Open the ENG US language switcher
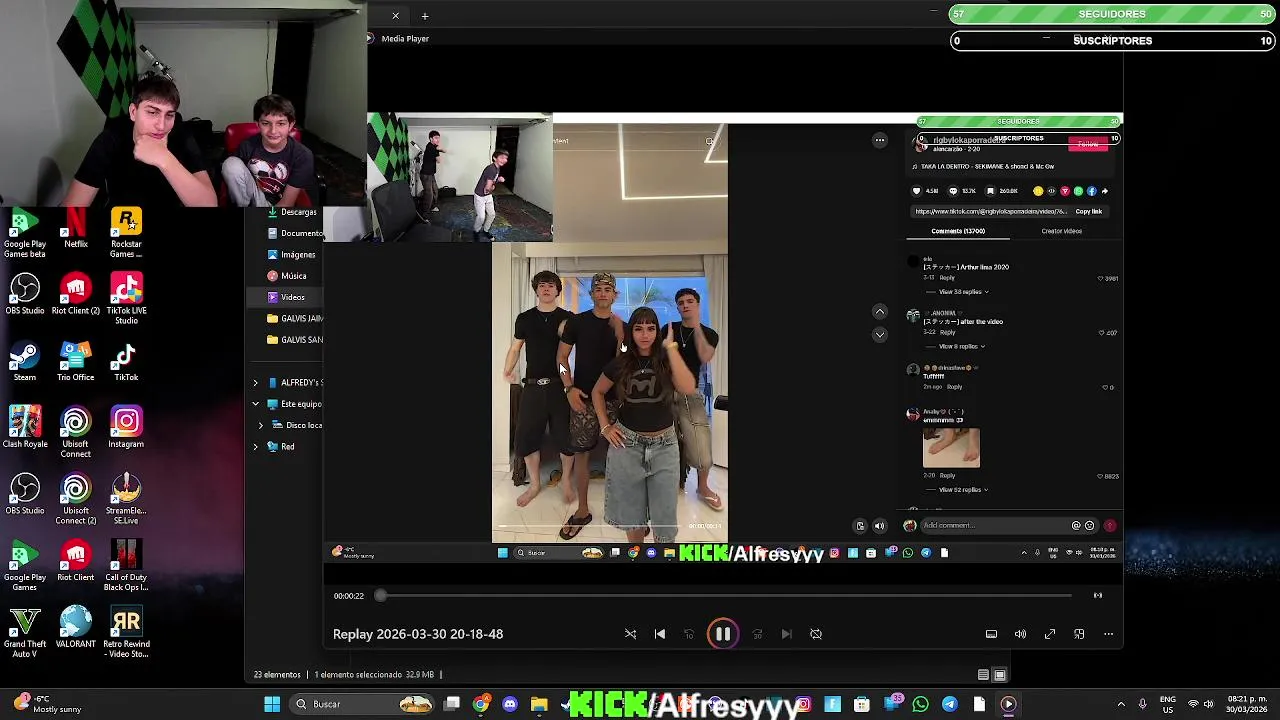 (1168, 704)
